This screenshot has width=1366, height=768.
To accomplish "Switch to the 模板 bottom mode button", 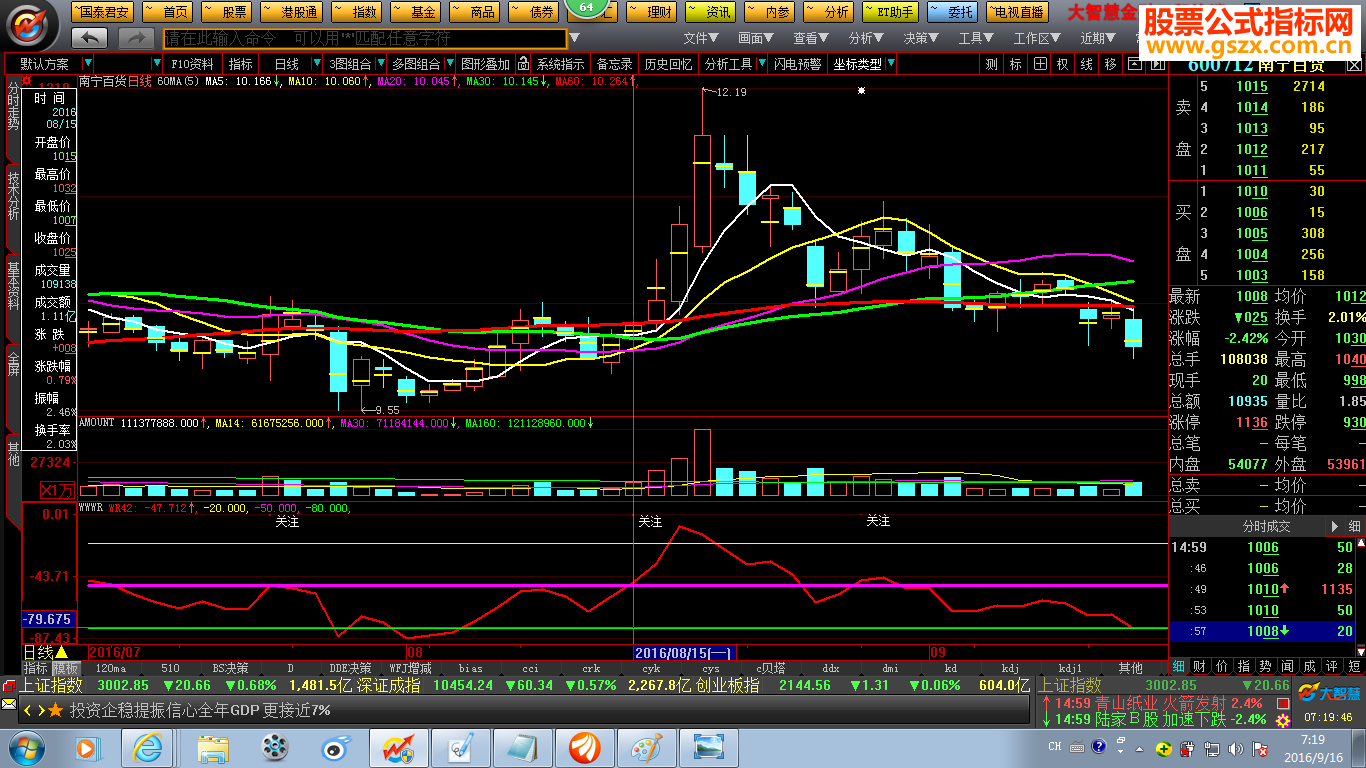I will coord(66,668).
